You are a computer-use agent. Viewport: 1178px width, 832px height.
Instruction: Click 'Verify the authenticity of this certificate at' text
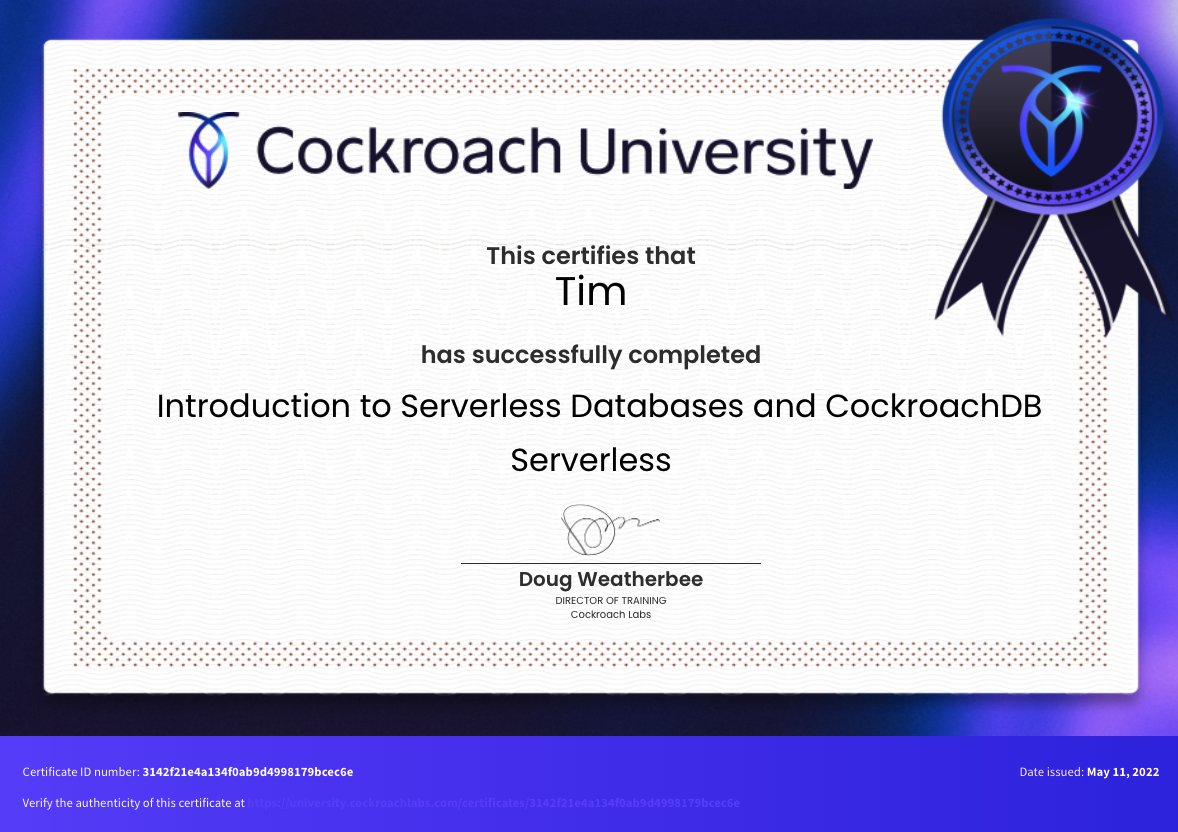coord(134,803)
